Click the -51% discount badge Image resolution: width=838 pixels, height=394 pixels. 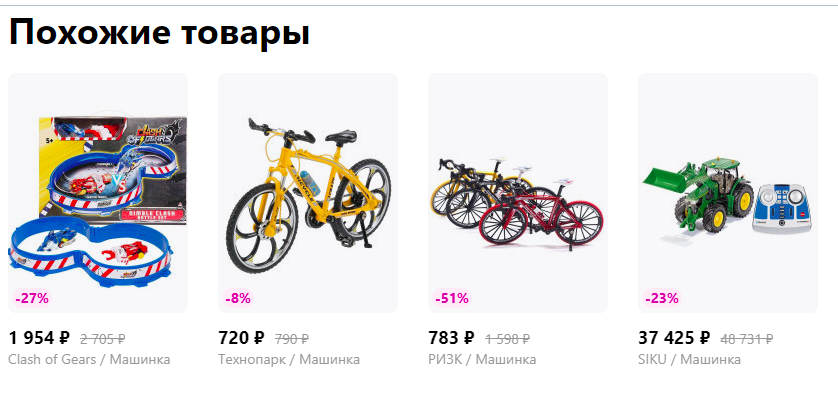coord(452,298)
